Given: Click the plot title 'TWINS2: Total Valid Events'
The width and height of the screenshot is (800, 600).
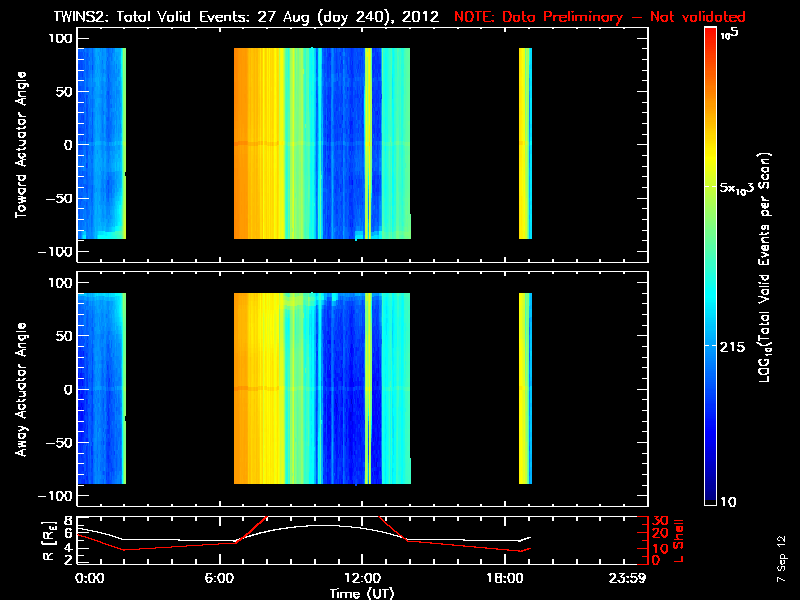Looking at the screenshot, I should pos(152,17).
